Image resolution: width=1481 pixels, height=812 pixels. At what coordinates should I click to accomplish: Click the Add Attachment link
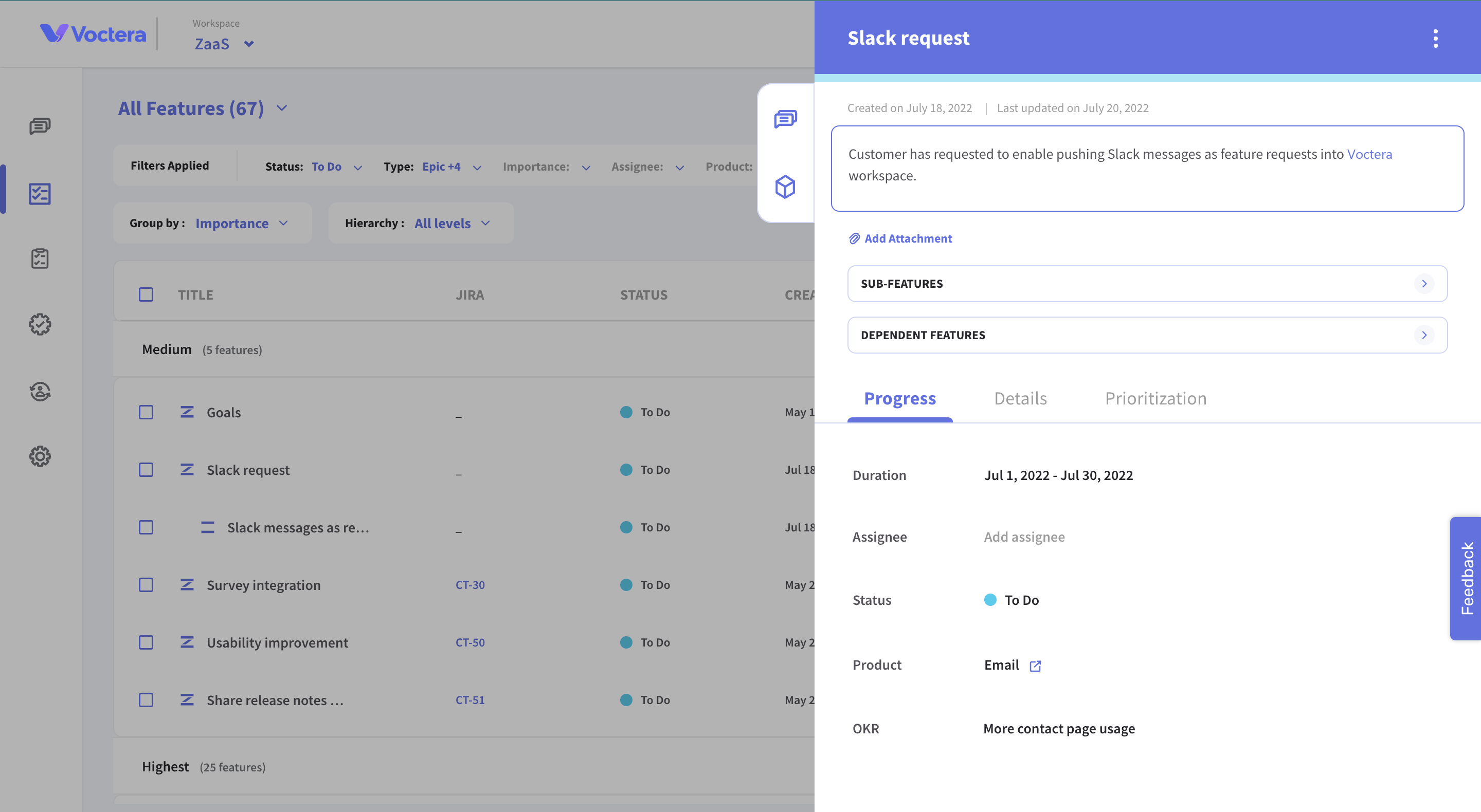pyautogui.click(x=900, y=238)
